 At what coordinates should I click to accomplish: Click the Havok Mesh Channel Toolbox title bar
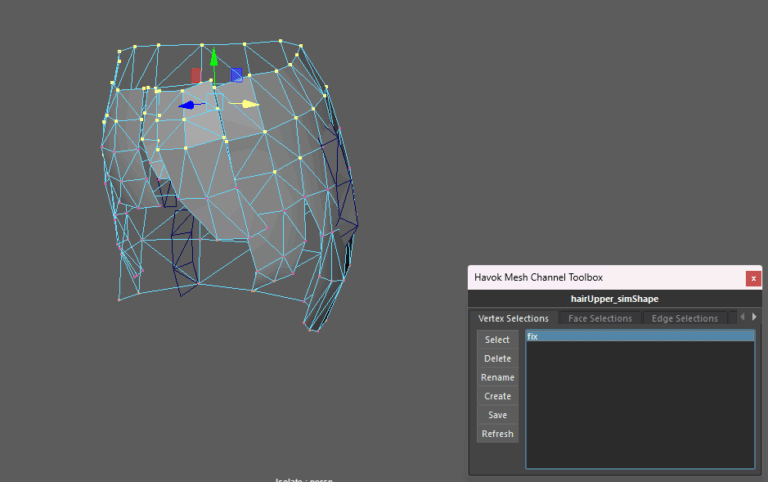pyautogui.click(x=600, y=277)
